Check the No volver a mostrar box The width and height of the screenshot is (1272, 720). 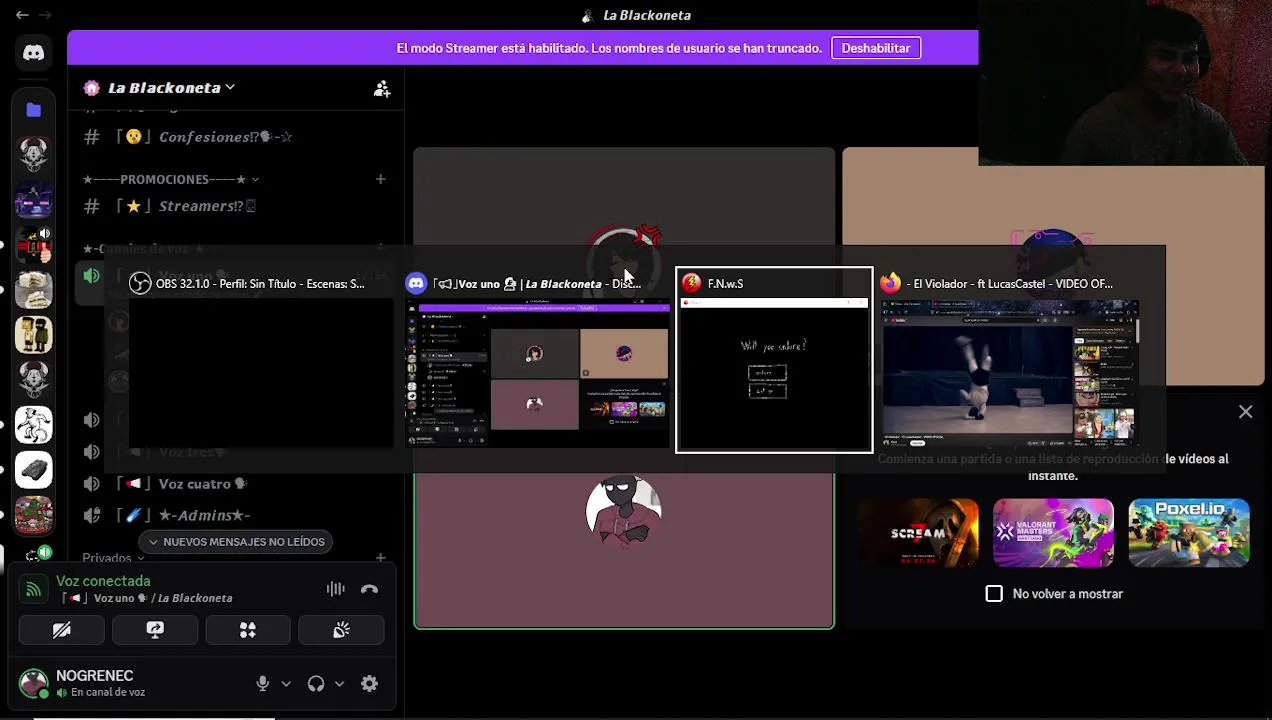pos(994,594)
